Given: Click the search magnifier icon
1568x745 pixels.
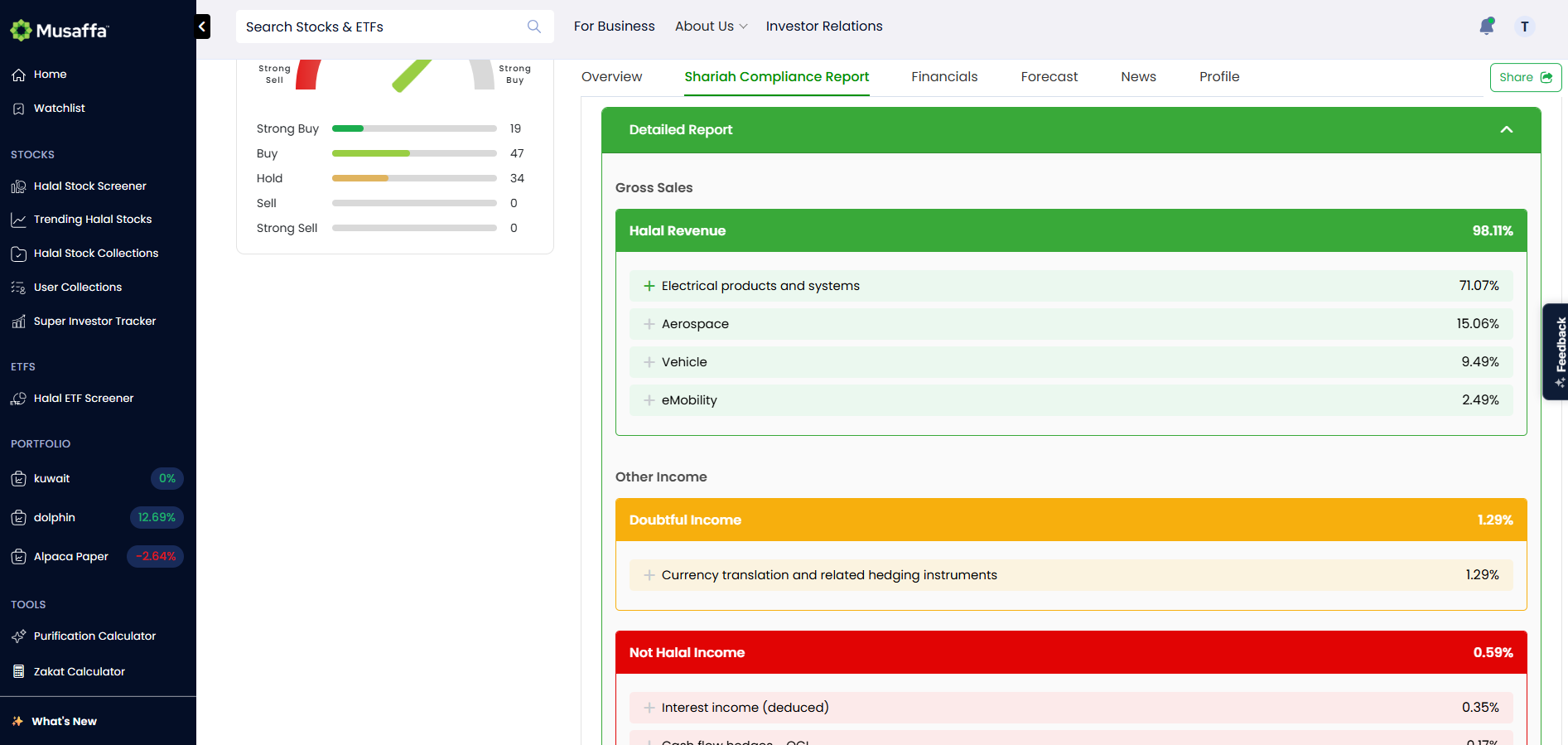Looking at the screenshot, I should click(534, 27).
